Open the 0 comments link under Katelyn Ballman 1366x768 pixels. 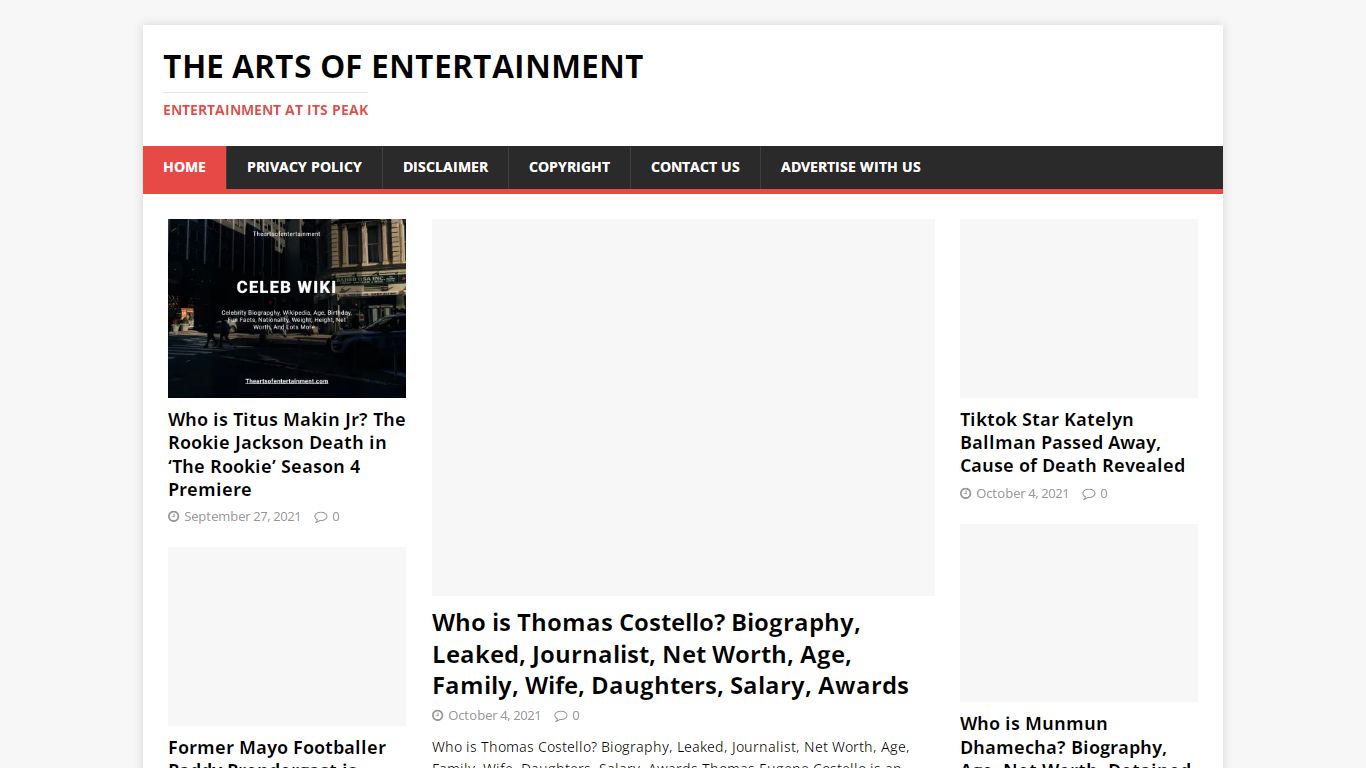[1104, 494]
